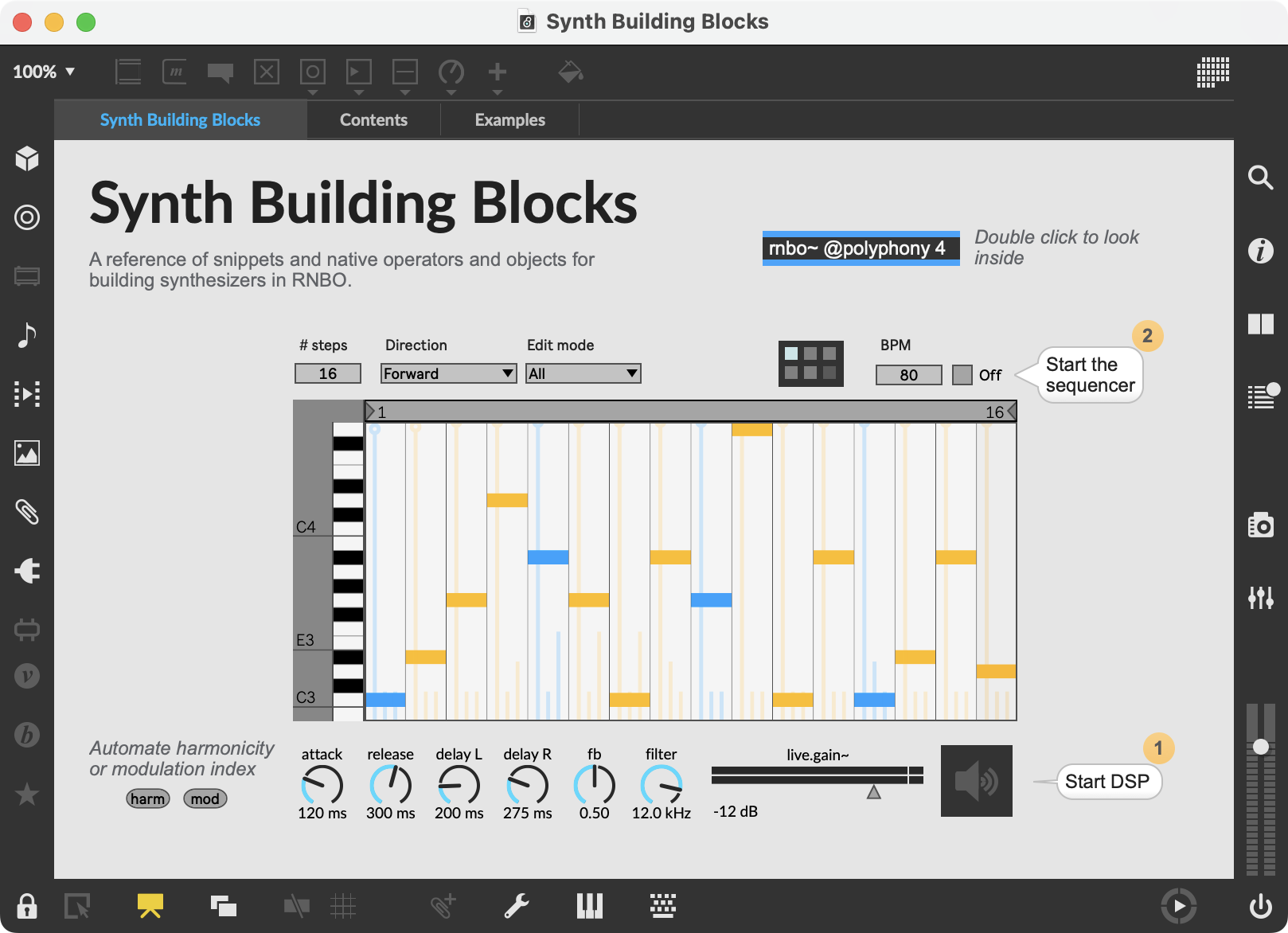
Task: Show the keyboard shortcuts panel at bottom right
Action: pos(662,905)
